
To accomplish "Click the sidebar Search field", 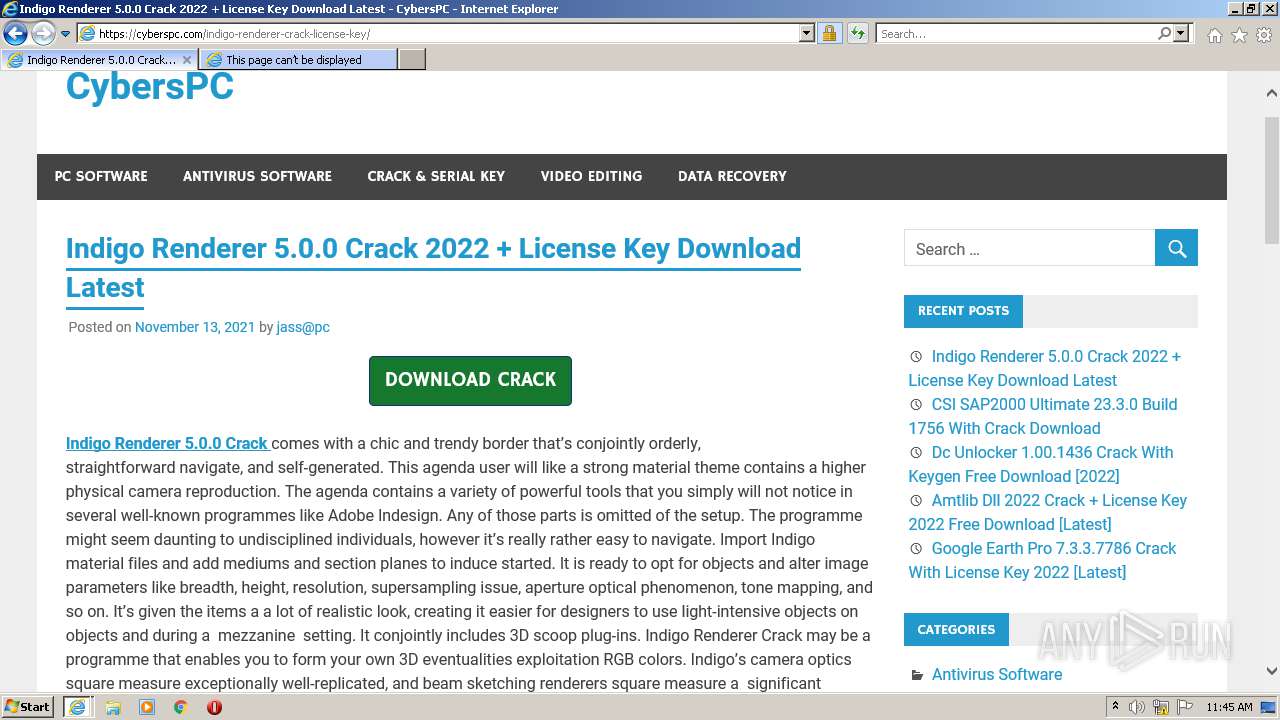I will pos(1029,248).
